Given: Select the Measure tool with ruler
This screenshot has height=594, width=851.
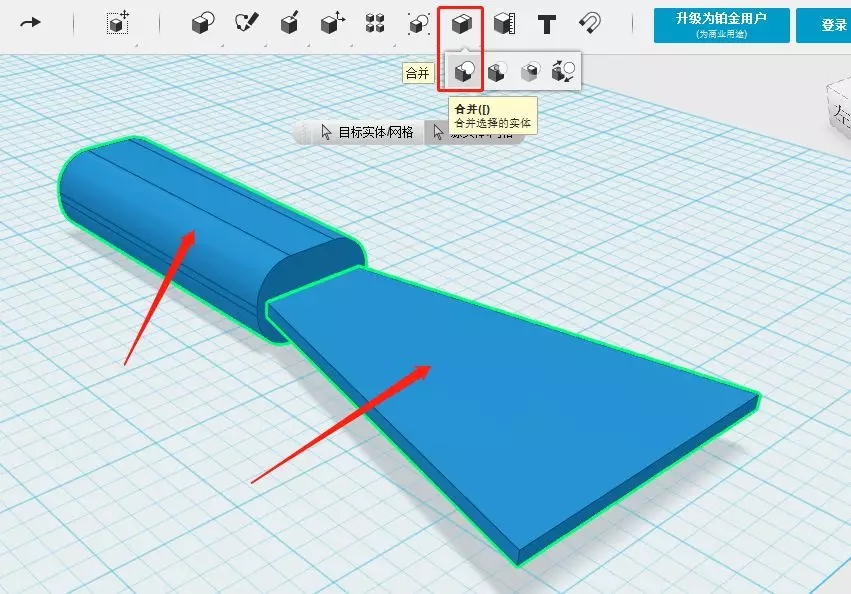Looking at the screenshot, I should pyautogui.click(x=504, y=24).
